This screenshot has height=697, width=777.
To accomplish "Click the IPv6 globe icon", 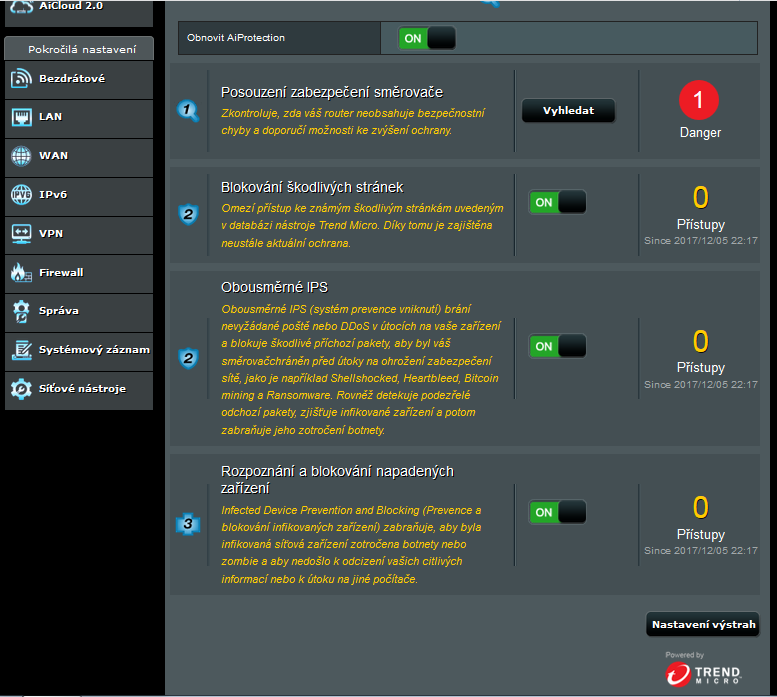I will (21, 194).
